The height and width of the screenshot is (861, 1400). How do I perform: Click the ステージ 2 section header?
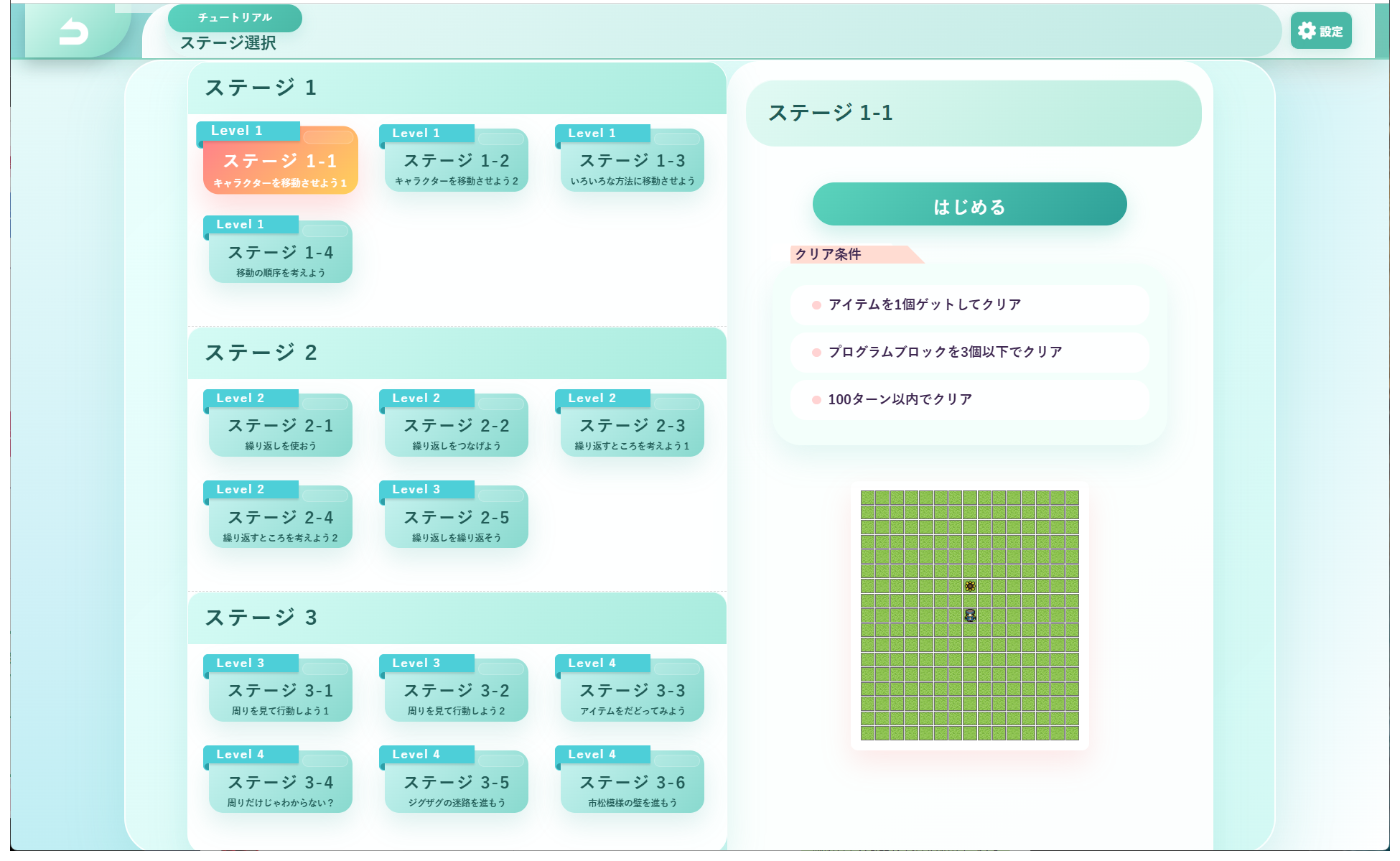pyautogui.click(x=457, y=353)
